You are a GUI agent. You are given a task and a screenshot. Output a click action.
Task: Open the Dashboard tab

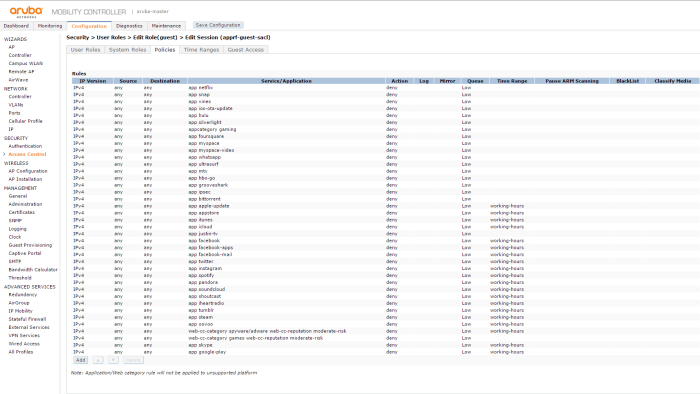(16, 26)
